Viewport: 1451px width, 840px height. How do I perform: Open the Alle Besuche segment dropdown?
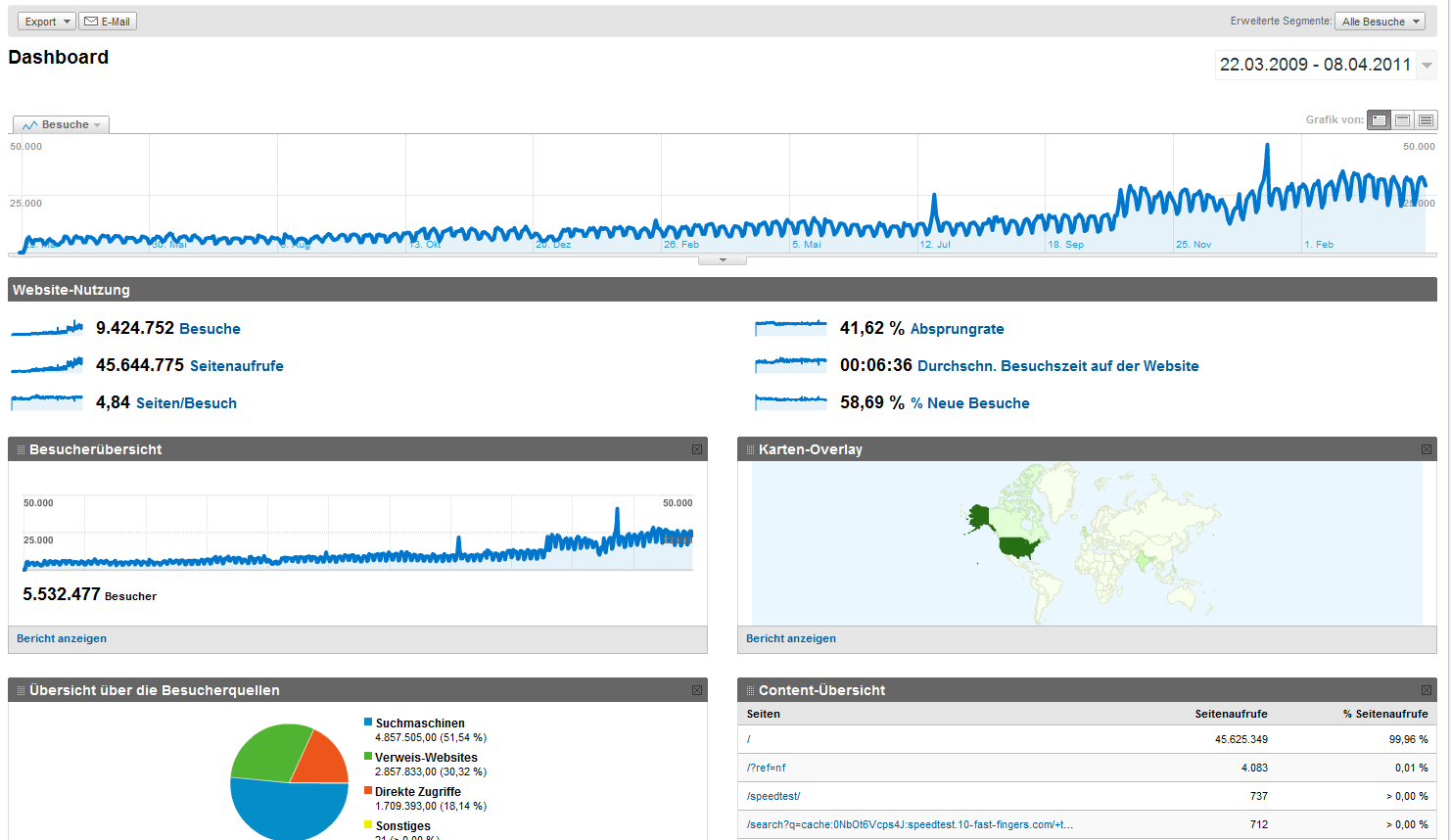coord(1381,22)
